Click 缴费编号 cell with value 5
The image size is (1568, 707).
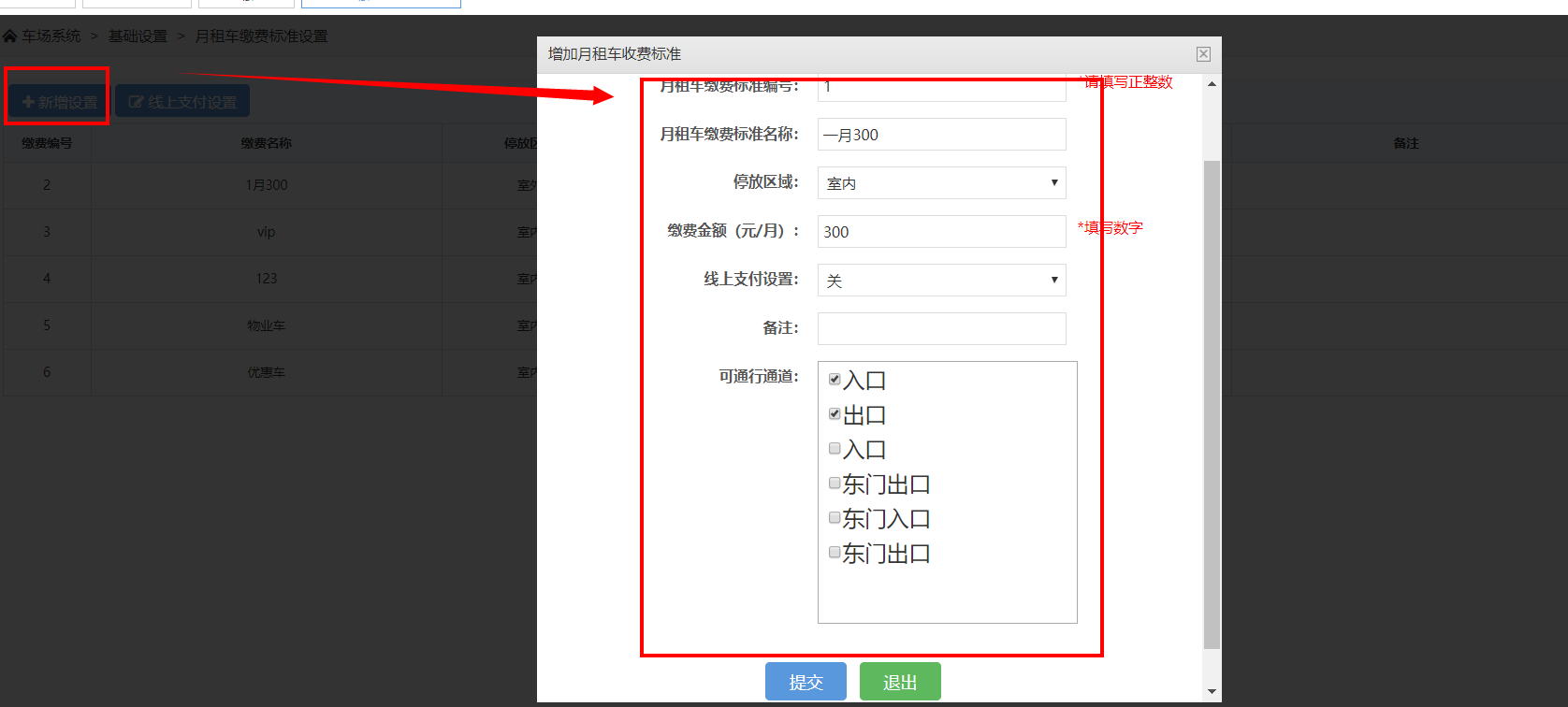[47, 325]
